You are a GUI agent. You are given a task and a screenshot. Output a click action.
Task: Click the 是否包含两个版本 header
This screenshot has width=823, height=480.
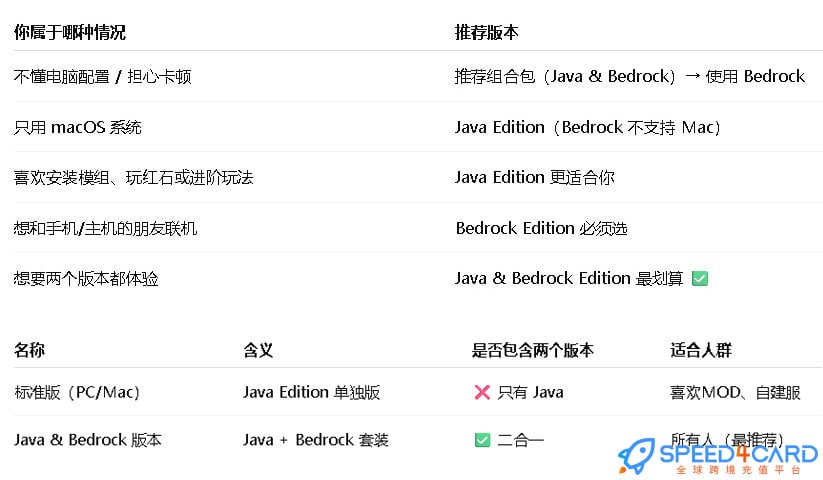coord(532,350)
